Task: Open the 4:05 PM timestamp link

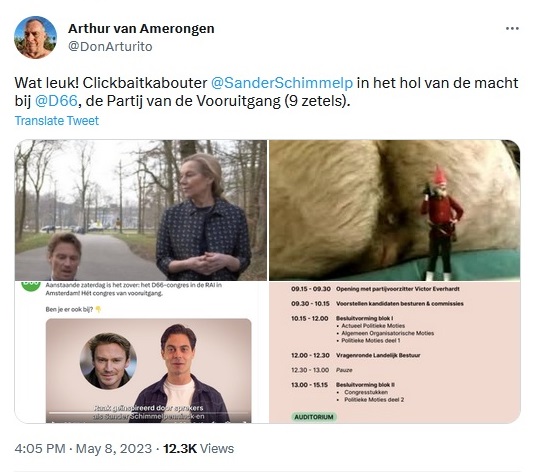Action: tap(40, 448)
